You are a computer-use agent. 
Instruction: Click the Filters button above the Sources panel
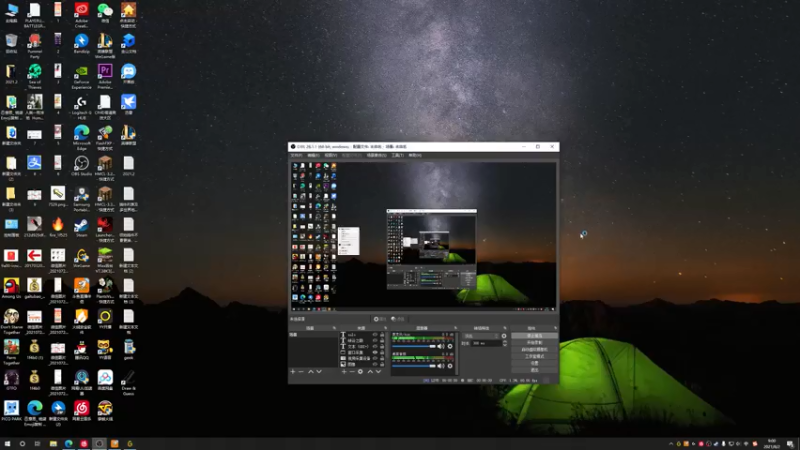(399, 319)
